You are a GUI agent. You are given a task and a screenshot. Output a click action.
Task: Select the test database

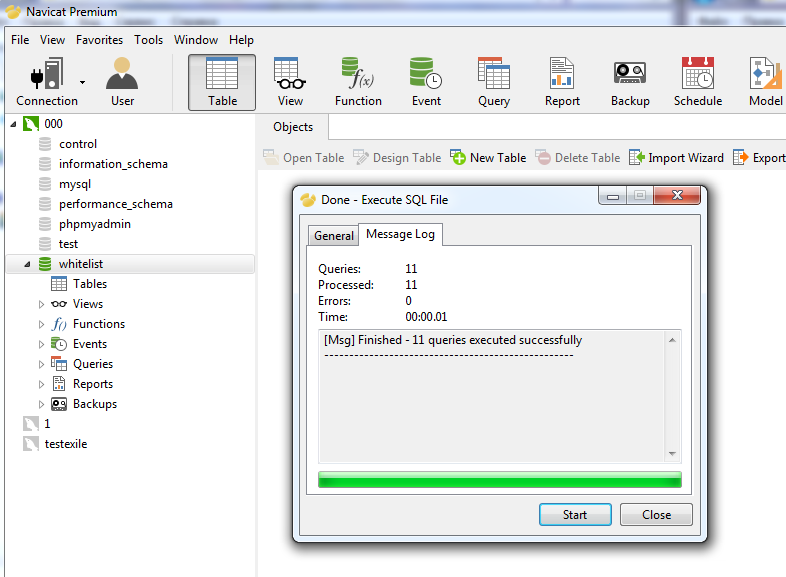click(x=68, y=244)
